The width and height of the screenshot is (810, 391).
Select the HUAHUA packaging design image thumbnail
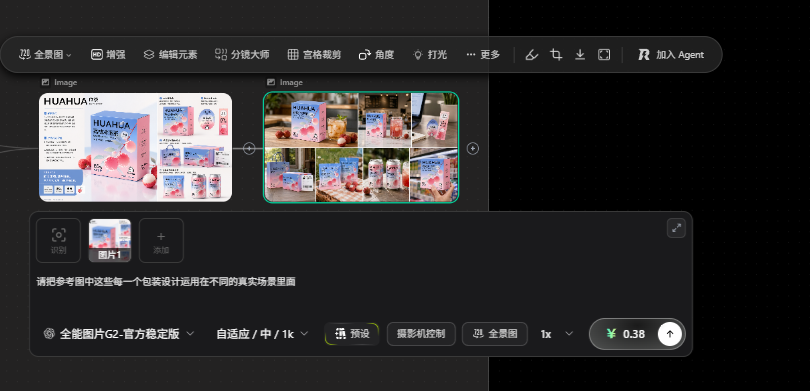[136, 147]
